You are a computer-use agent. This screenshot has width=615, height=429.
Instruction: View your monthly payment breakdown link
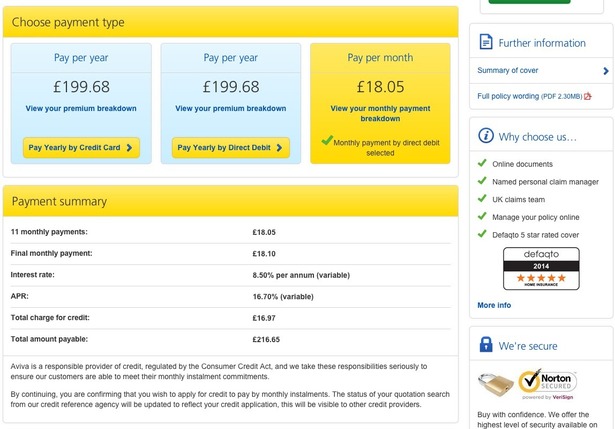(380, 113)
